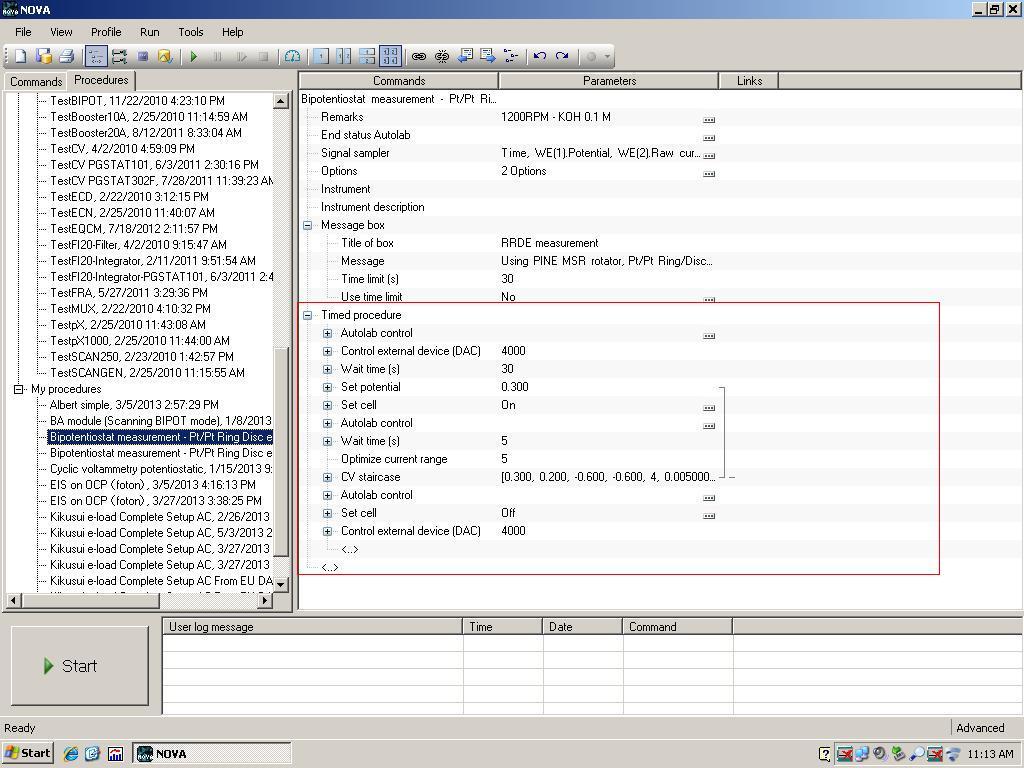Click the Set potential value 0.300

pyautogui.click(x=515, y=387)
